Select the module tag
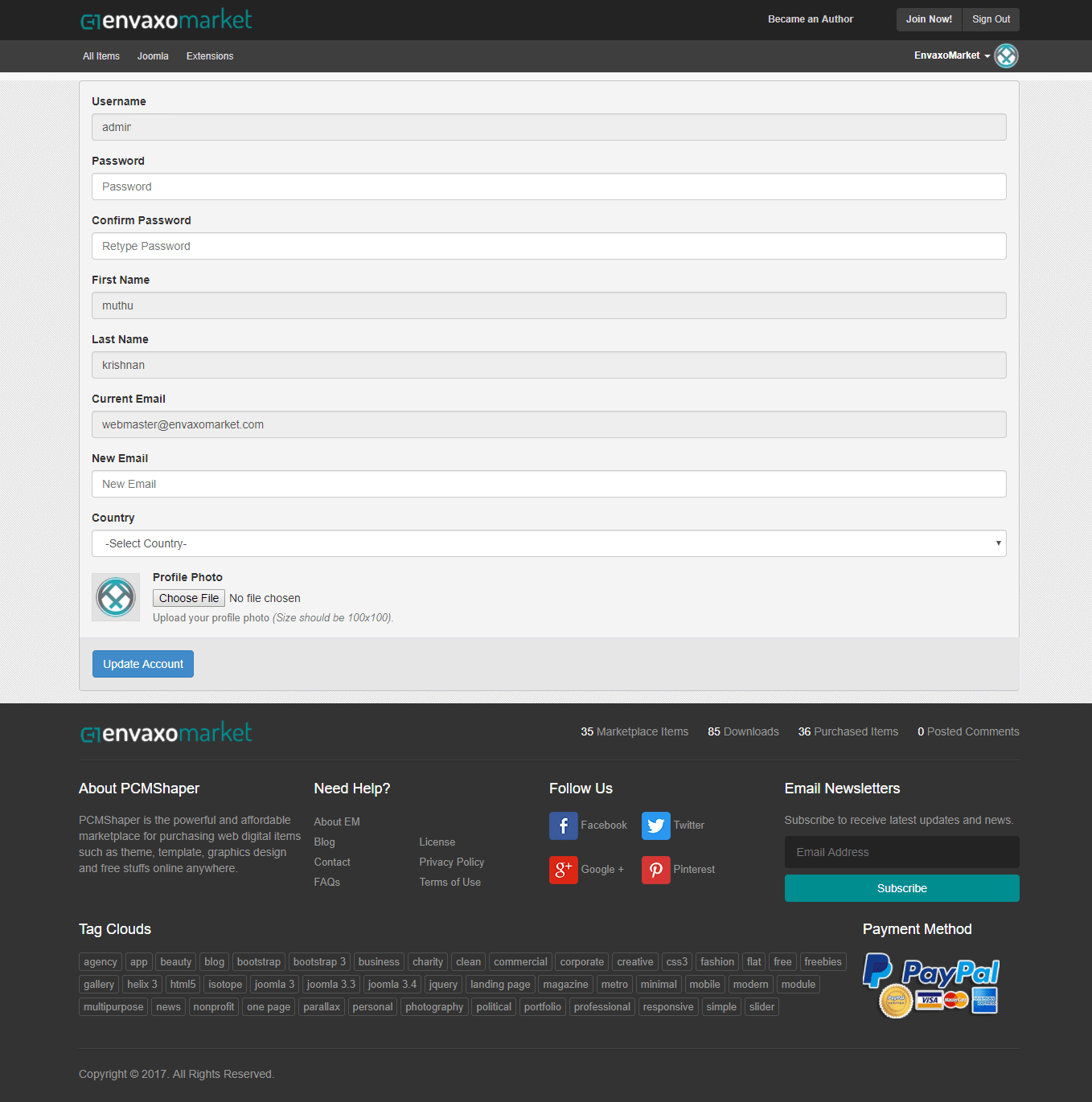 pyautogui.click(x=798, y=985)
